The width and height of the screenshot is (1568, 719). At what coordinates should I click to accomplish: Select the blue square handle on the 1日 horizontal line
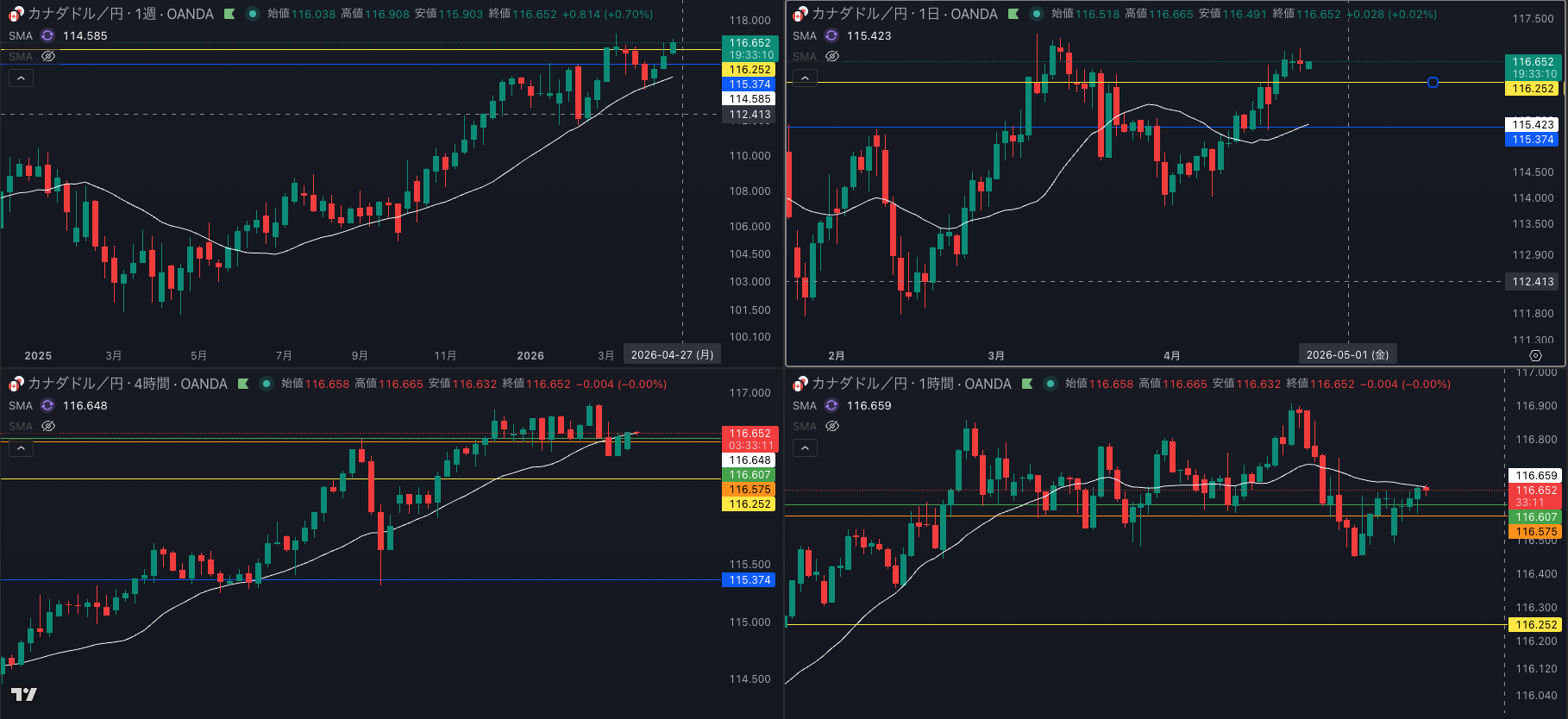[1433, 83]
